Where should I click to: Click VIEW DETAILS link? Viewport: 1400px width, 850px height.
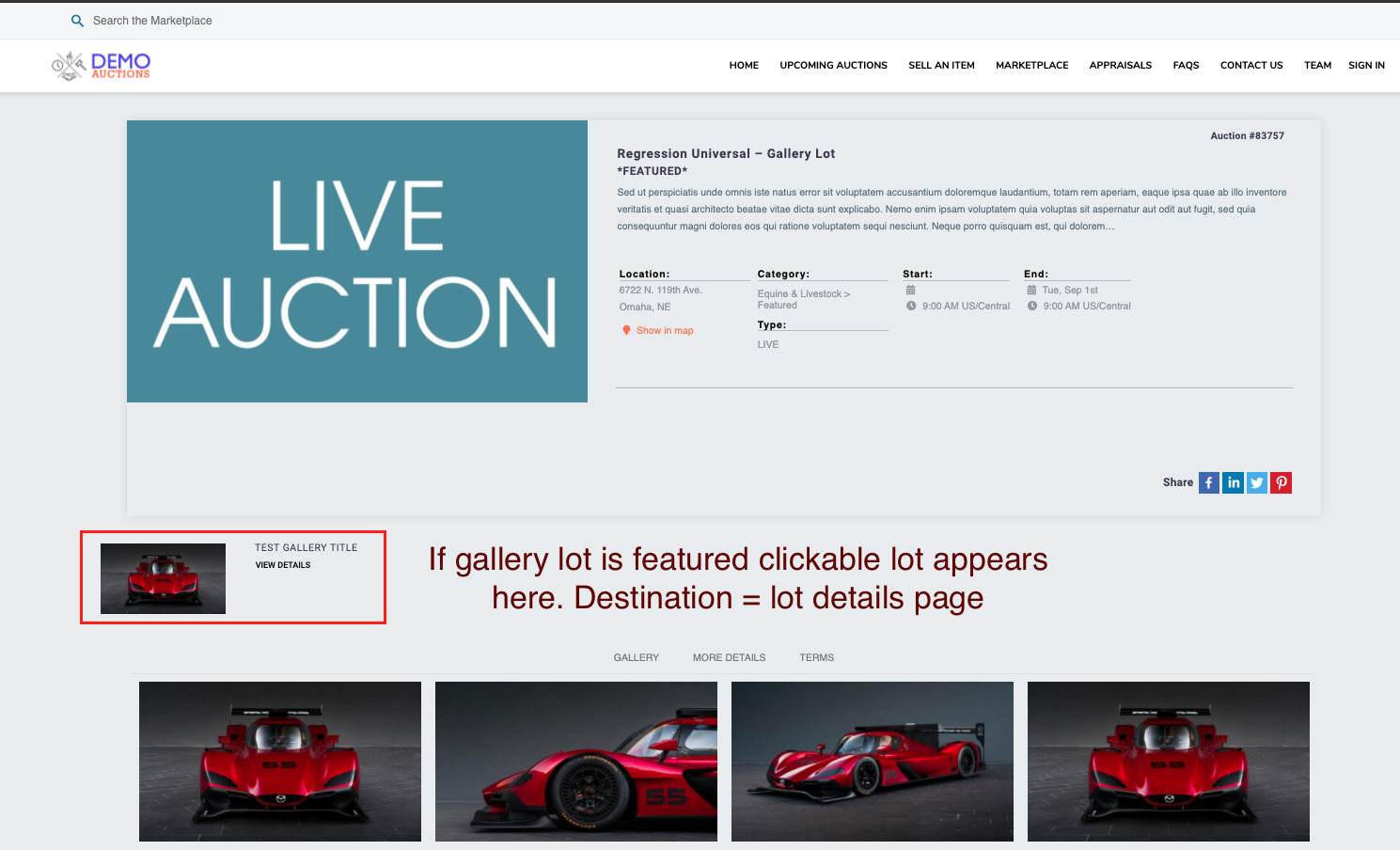pos(283,565)
